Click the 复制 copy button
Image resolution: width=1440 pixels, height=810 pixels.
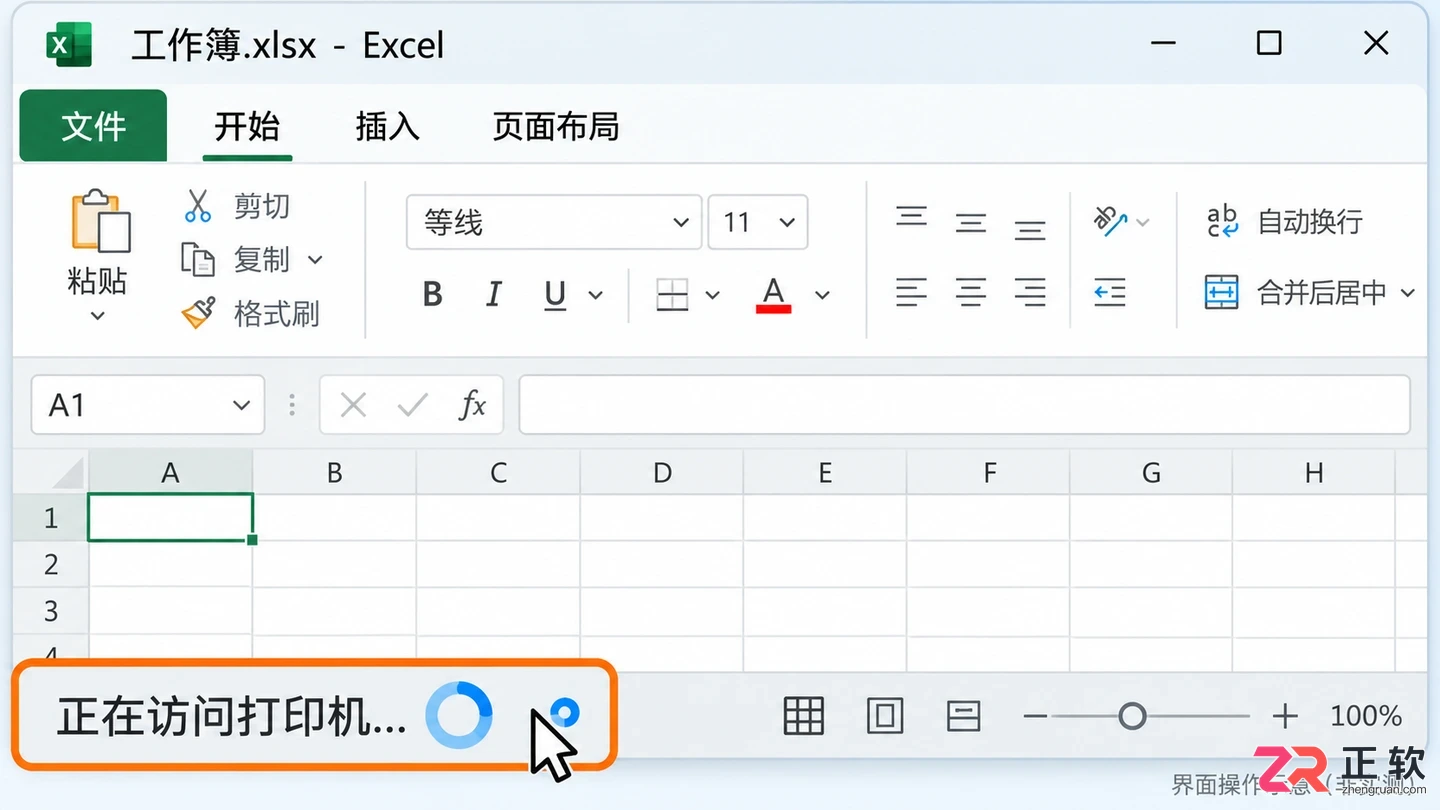236,260
